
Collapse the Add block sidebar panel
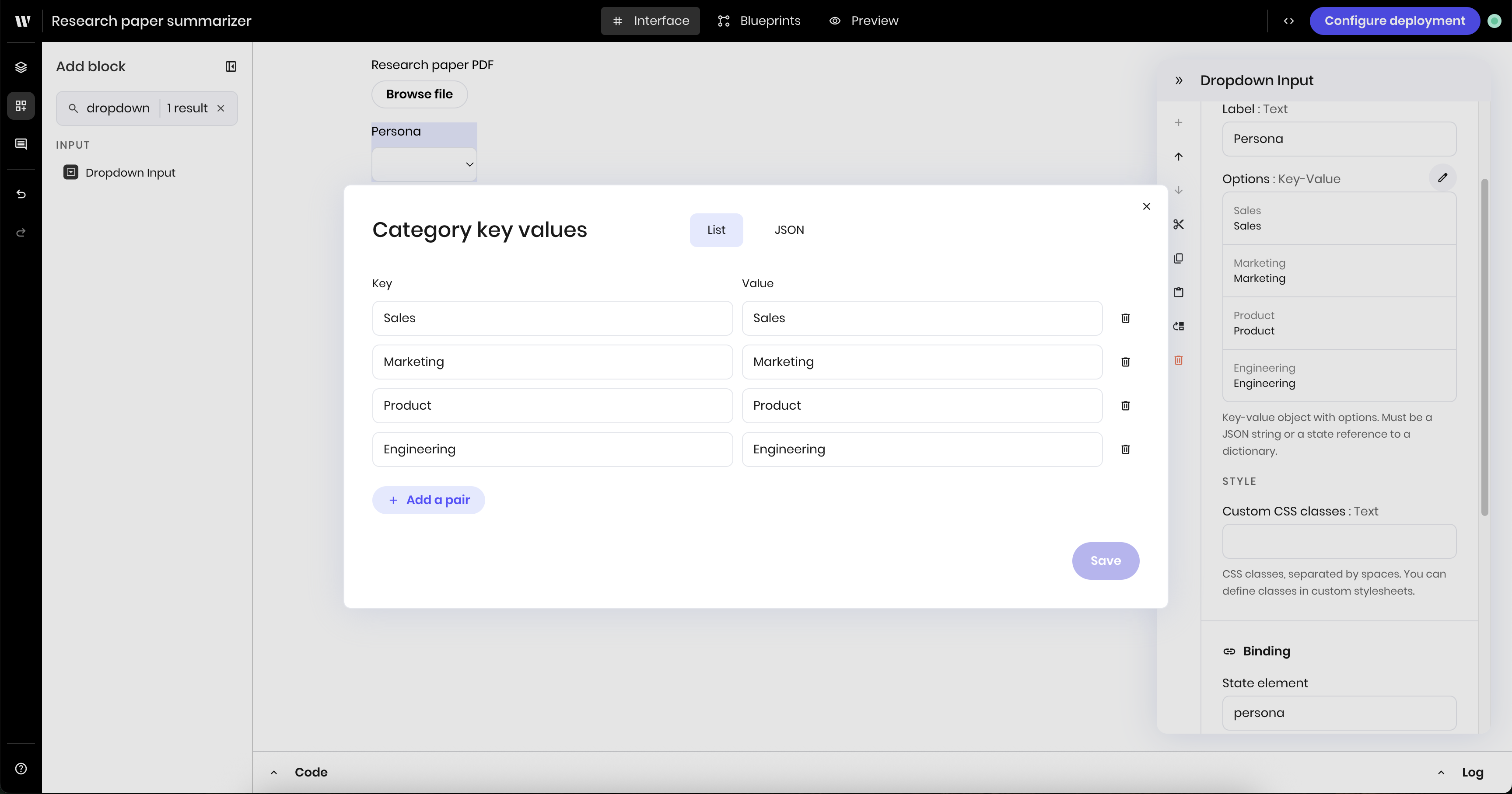click(x=231, y=67)
